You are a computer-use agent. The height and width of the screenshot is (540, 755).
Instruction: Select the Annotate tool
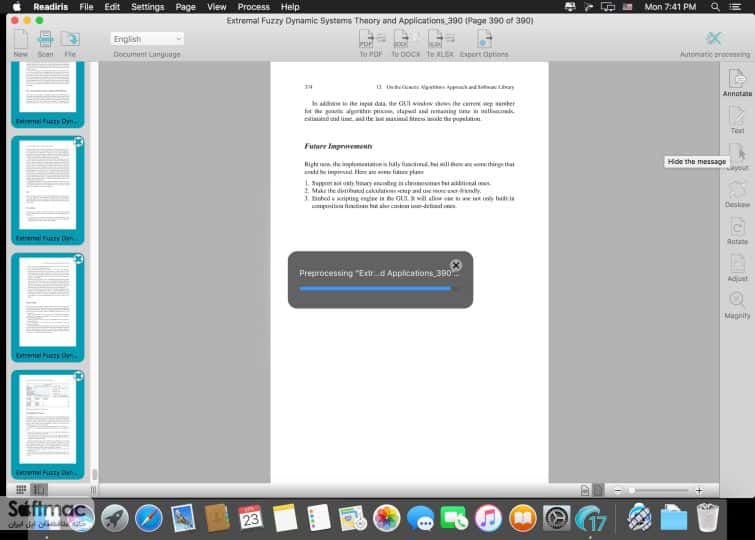coord(737,83)
